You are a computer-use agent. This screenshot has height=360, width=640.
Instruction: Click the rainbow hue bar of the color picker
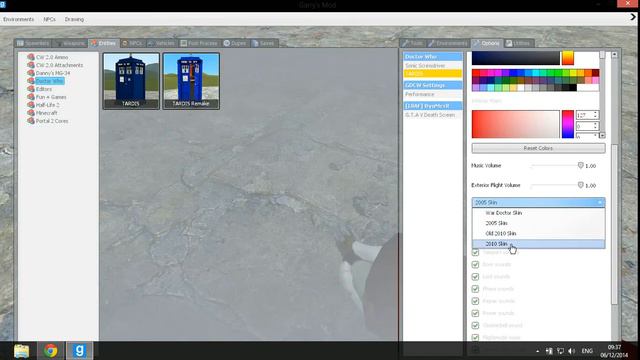568,124
